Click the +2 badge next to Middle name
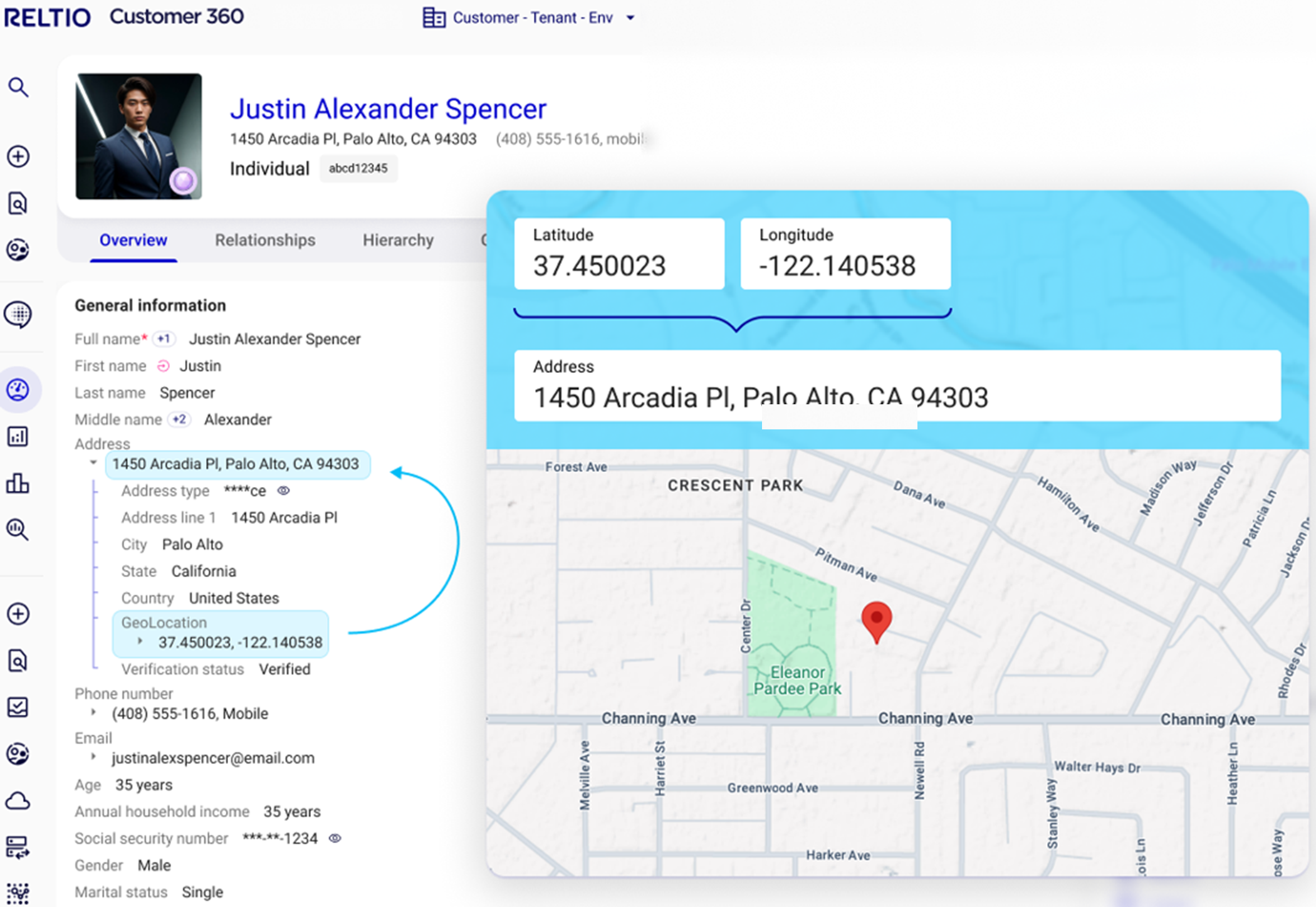 [x=179, y=419]
